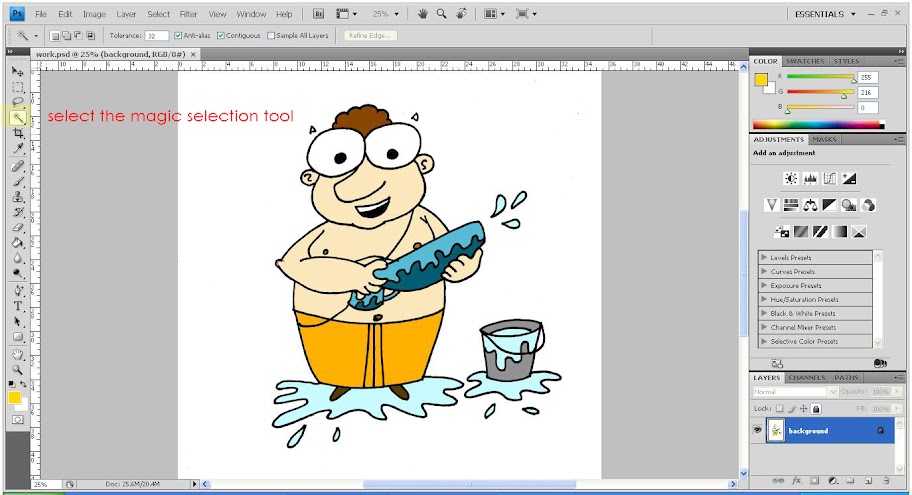The width and height of the screenshot is (912, 495).
Task: Select the Paint Bucket tool
Action: click(x=17, y=242)
